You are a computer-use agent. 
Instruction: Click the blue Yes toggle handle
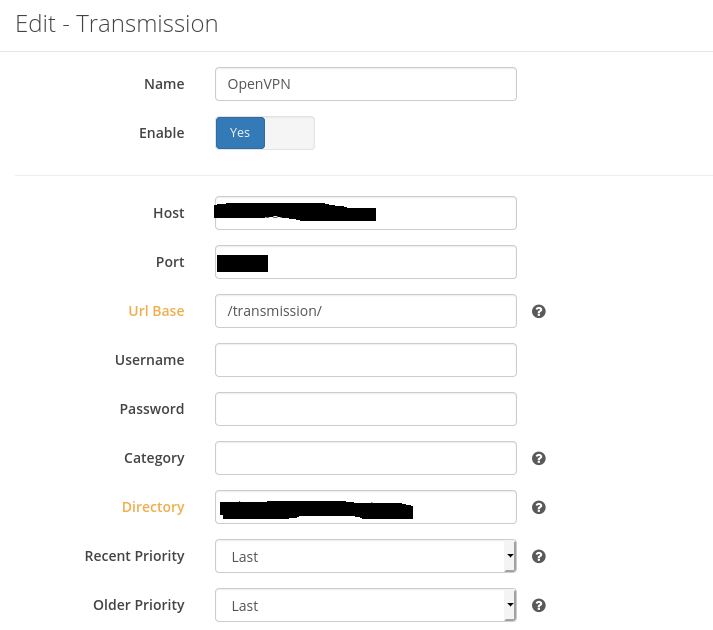(x=240, y=133)
